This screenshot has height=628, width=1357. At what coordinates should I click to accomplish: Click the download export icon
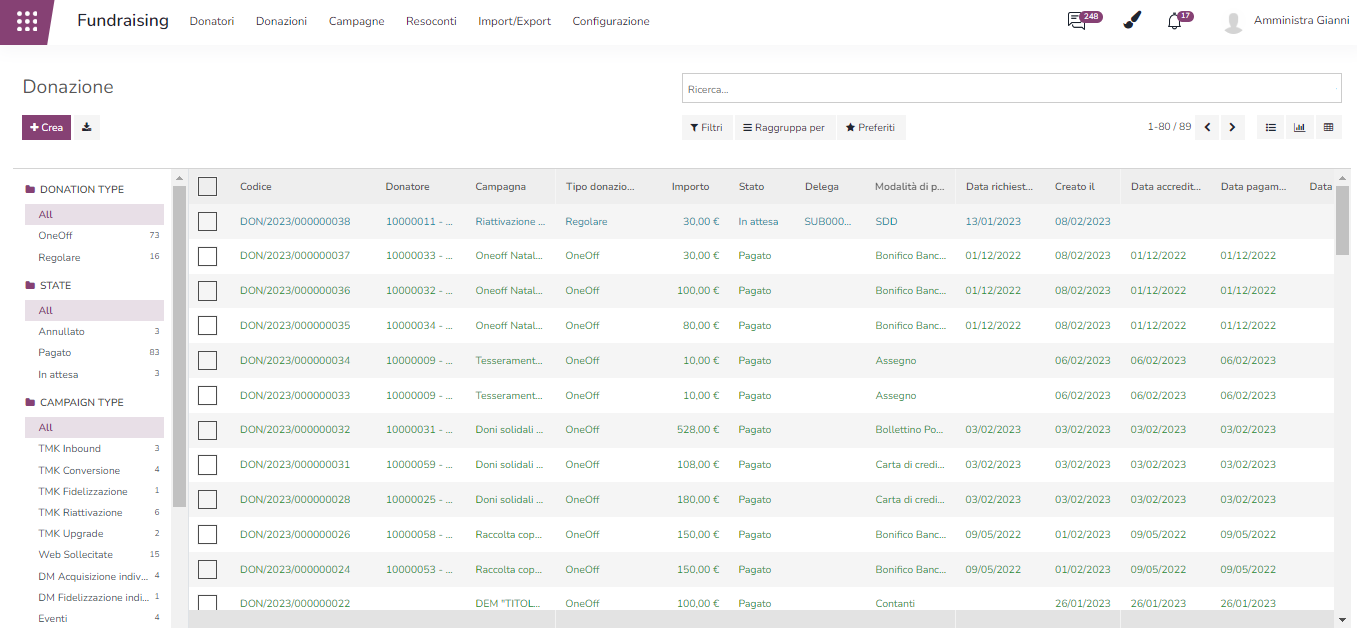coord(87,127)
